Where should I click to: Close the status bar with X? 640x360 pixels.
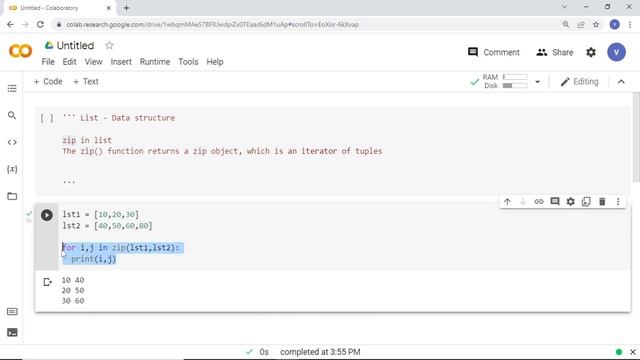[x=633, y=352]
